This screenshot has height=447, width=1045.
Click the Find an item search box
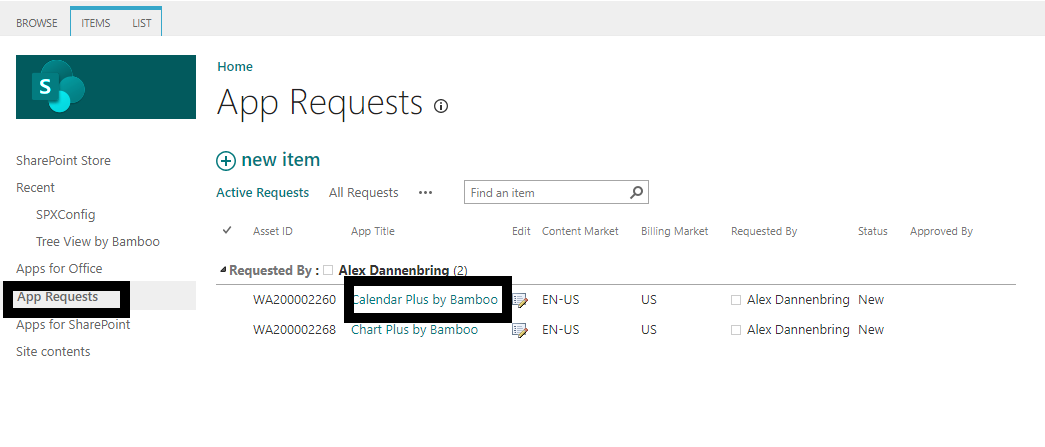coord(547,193)
